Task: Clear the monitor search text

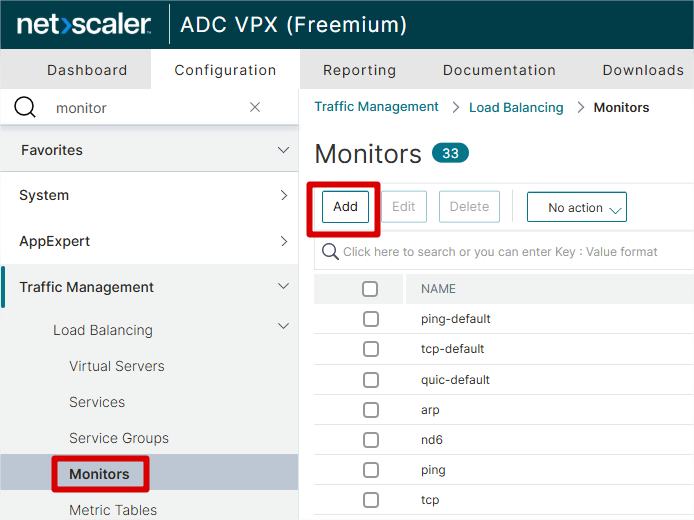Action: tap(254, 107)
